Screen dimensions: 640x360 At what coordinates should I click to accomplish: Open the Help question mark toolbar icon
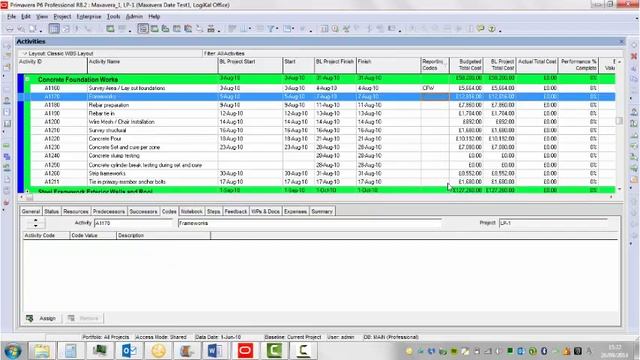(492, 29)
